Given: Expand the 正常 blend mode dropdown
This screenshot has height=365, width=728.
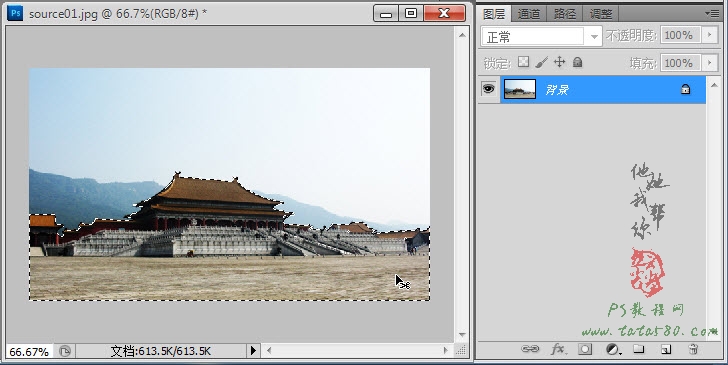Looking at the screenshot, I should click(594, 37).
